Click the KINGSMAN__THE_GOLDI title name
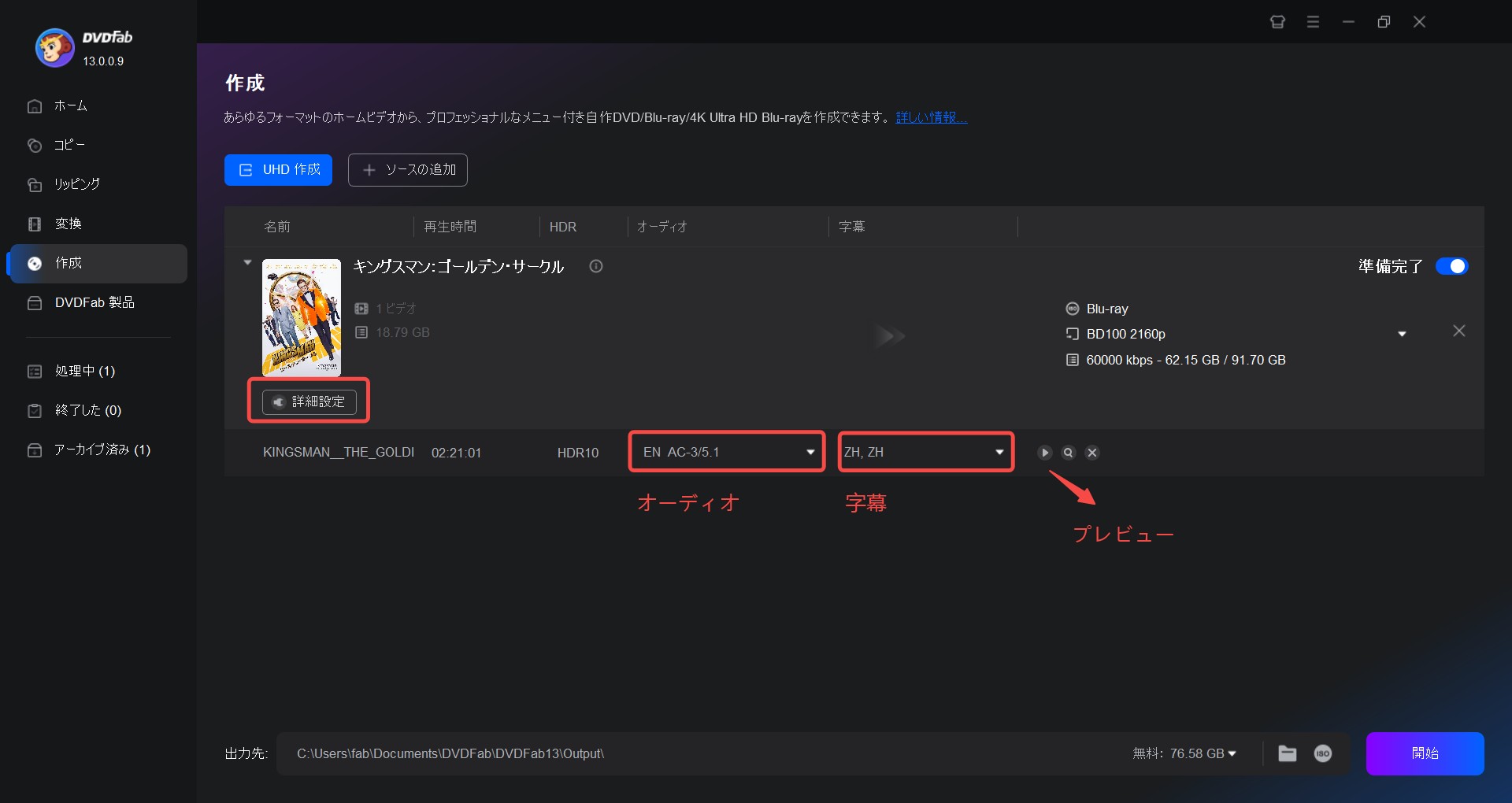1512x803 pixels. point(339,452)
